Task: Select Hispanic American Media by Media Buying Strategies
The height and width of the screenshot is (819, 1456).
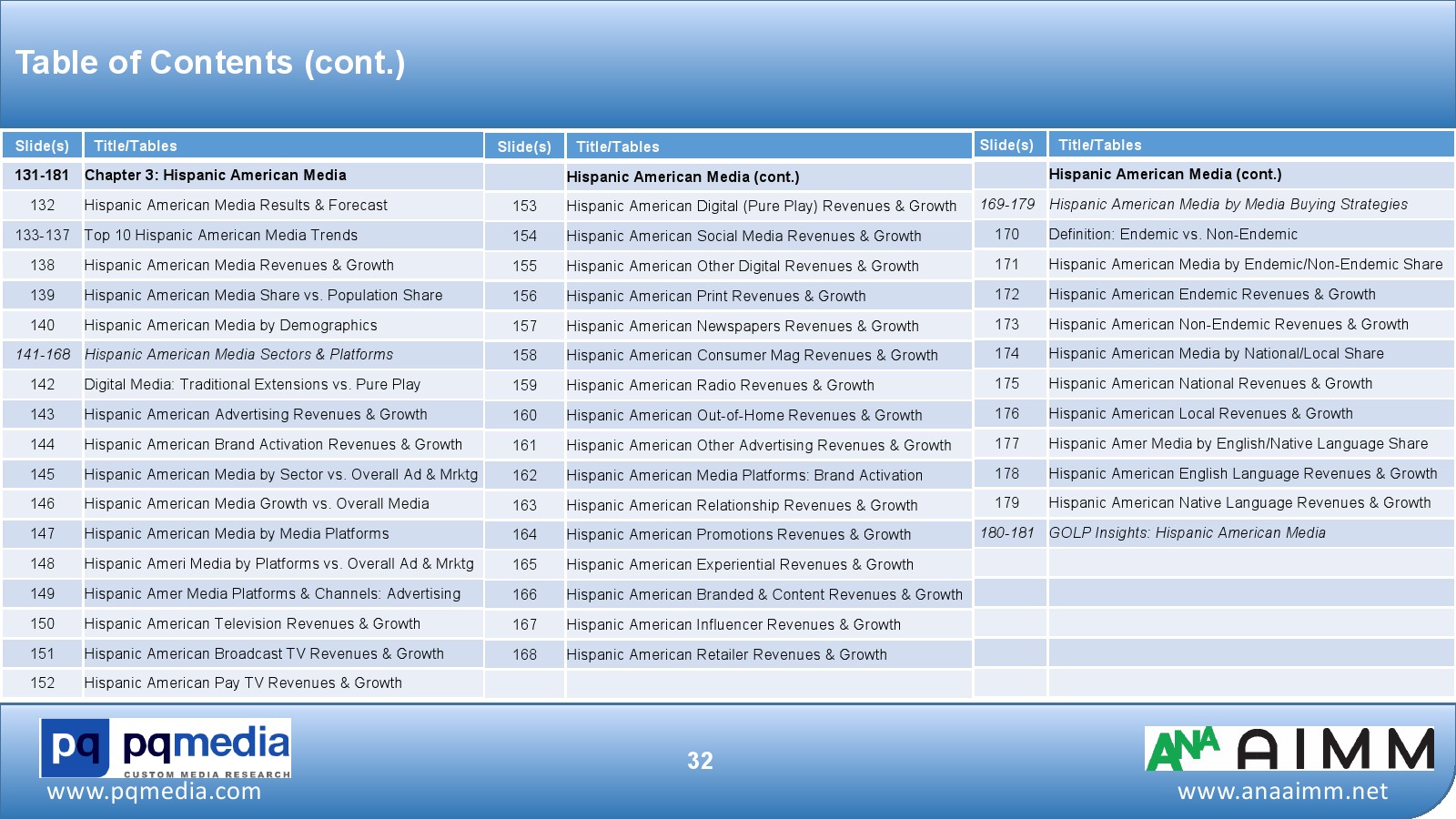Action: click(1228, 205)
